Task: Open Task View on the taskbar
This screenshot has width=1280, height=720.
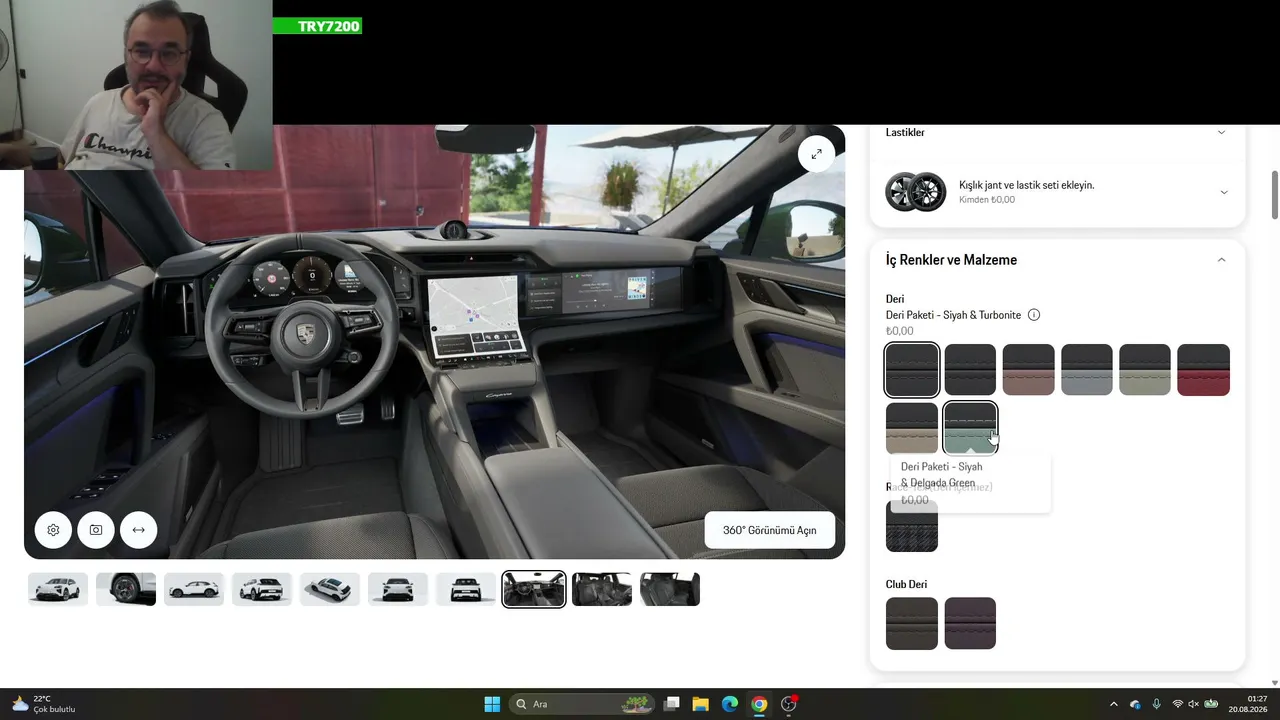Action: click(x=672, y=704)
